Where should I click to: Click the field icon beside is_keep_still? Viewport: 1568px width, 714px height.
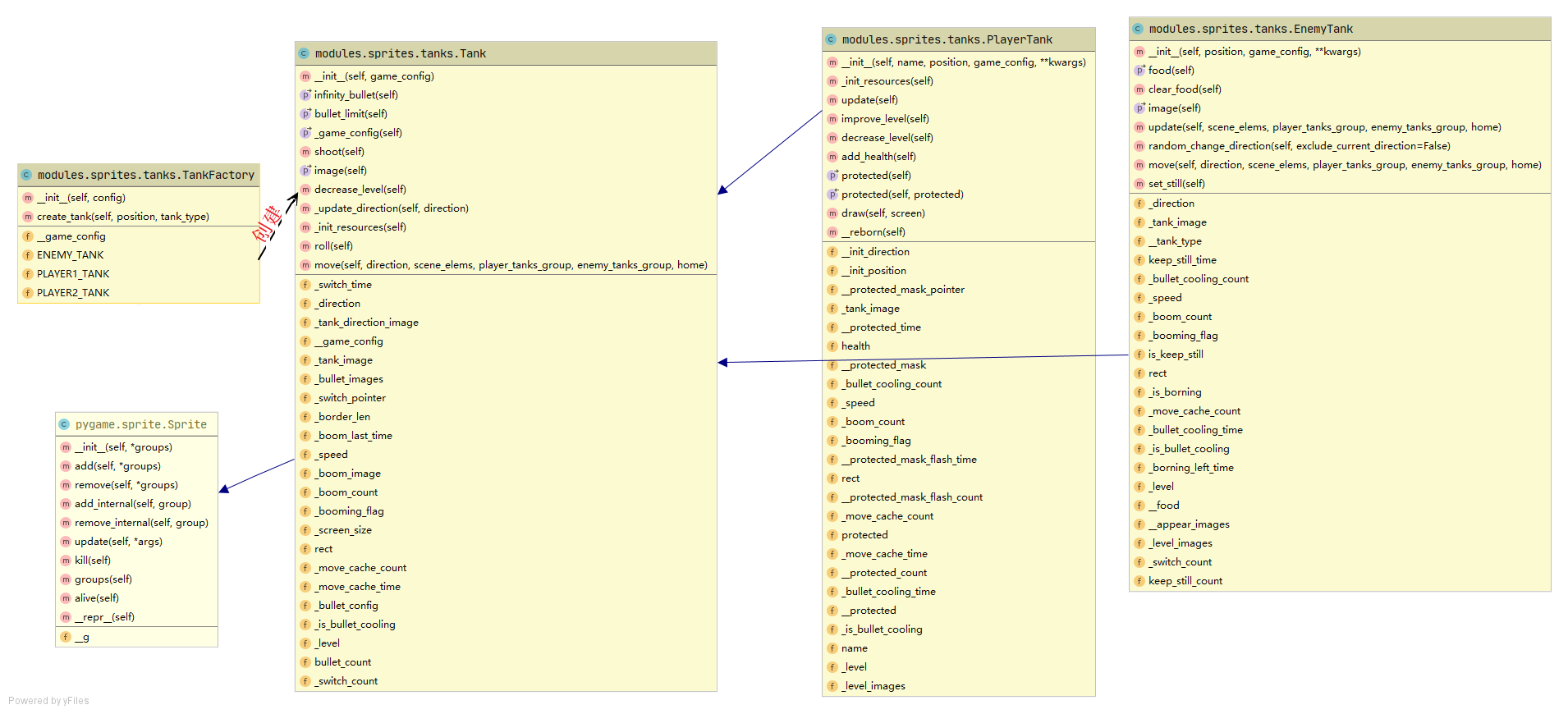pos(1139,355)
